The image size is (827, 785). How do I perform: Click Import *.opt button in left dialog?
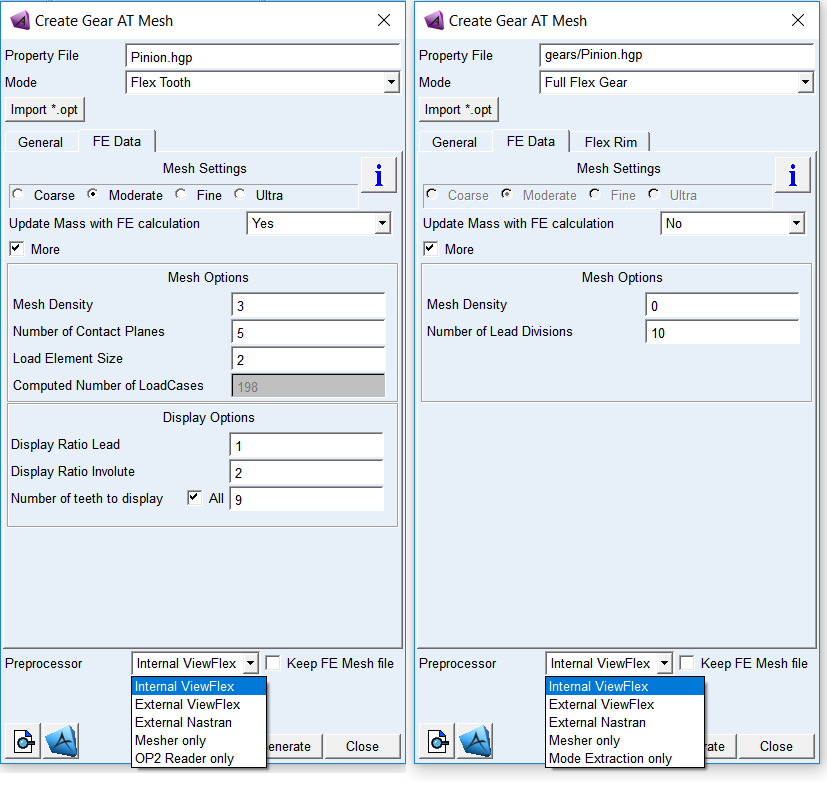(44, 110)
